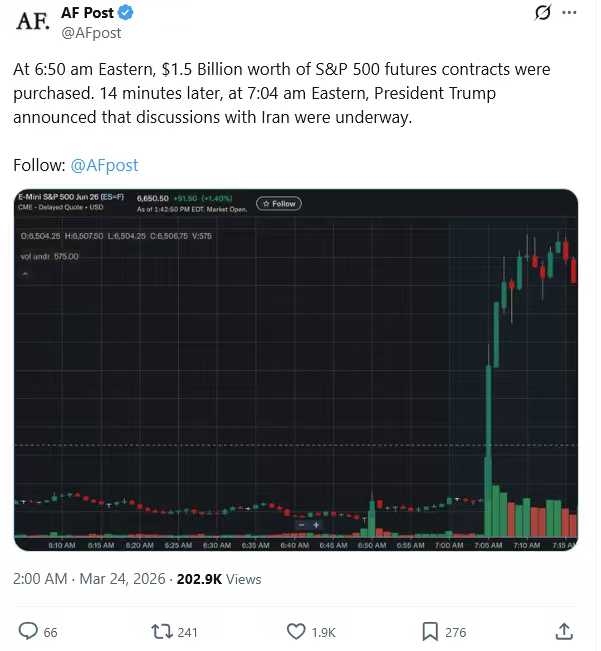Image resolution: width=601 pixels, height=651 pixels.
Task: Toggle the bookmark icon on the post
Action: (429, 631)
